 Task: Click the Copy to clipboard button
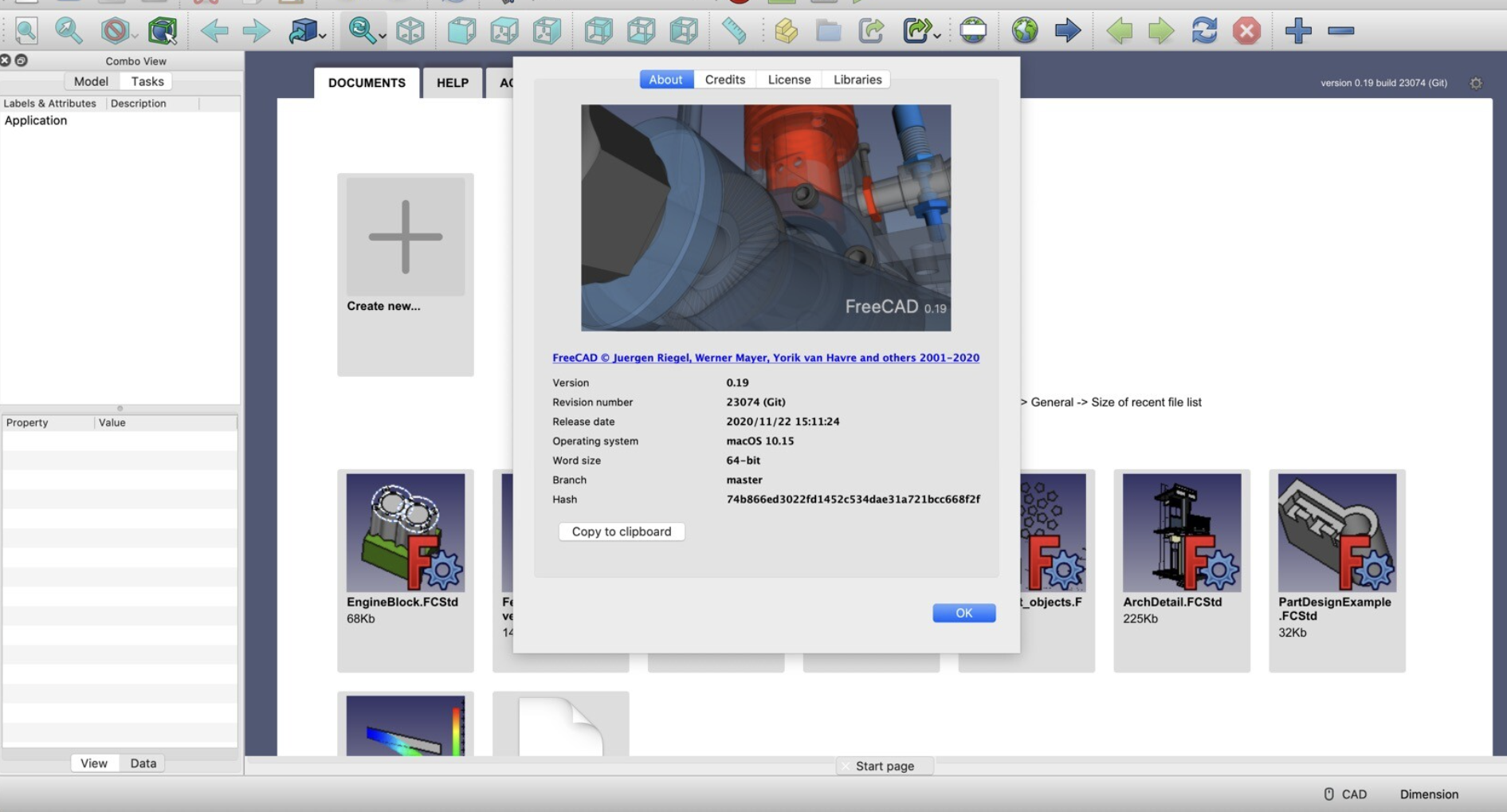(x=622, y=532)
